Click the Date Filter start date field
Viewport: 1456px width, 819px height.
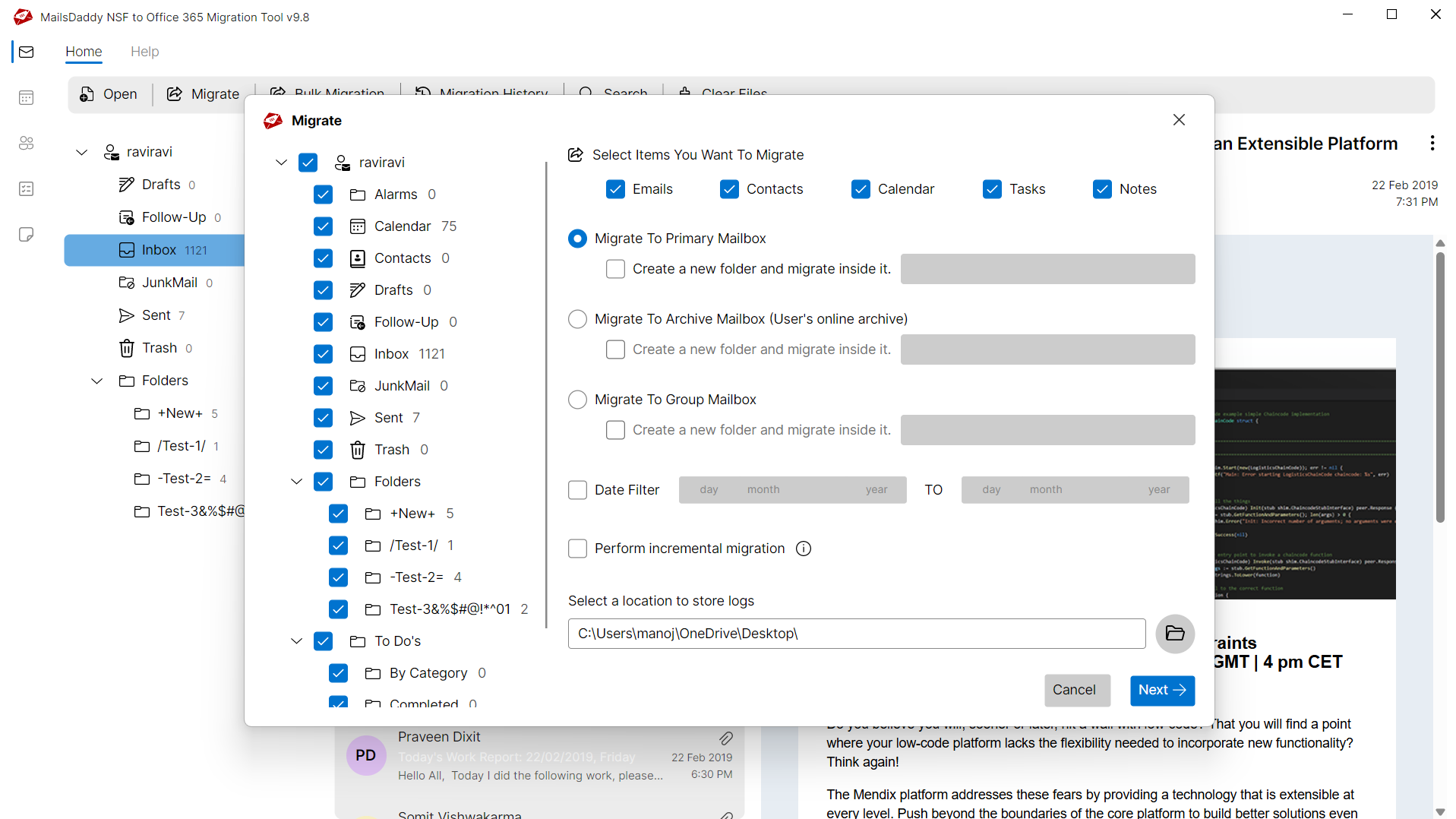pyautogui.click(x=792, y=490)
